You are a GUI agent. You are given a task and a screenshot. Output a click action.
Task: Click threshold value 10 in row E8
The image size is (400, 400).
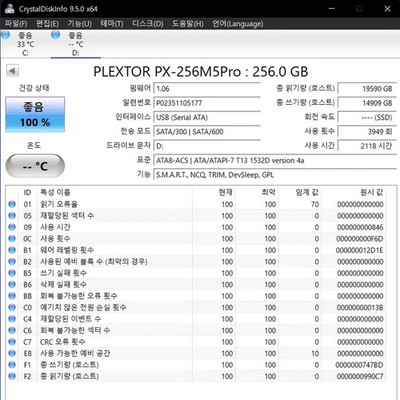coord(315,353)
